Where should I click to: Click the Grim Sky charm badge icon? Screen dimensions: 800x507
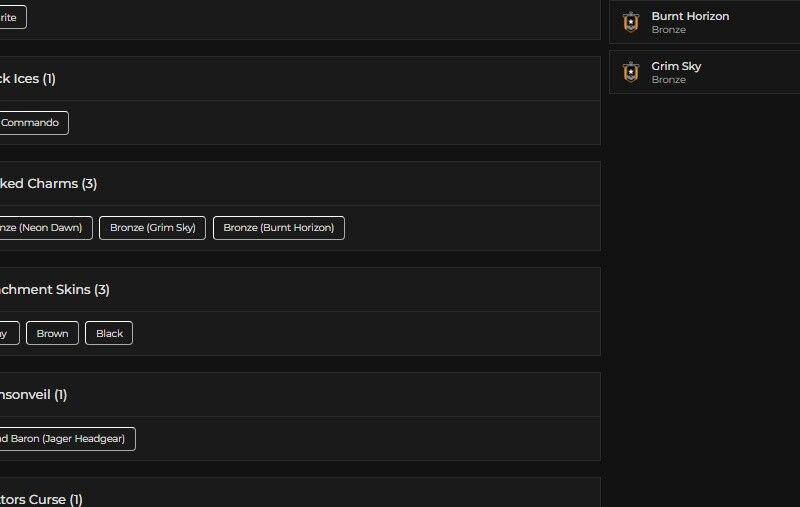[x=630, y=72]
